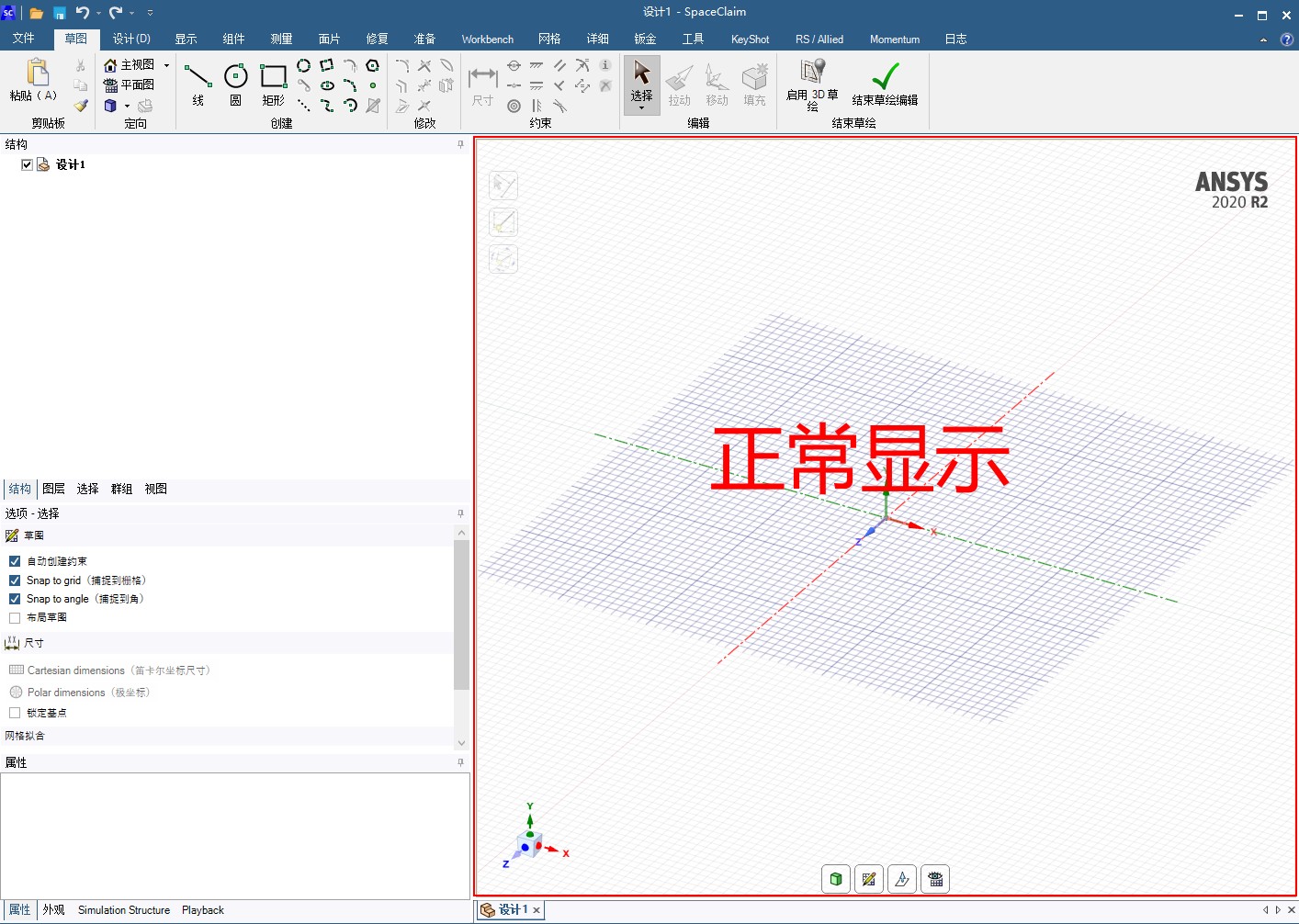The image size is (1299, 924).
Task: Open the Simulation Structure panel tab
Action: click(124, 910)
